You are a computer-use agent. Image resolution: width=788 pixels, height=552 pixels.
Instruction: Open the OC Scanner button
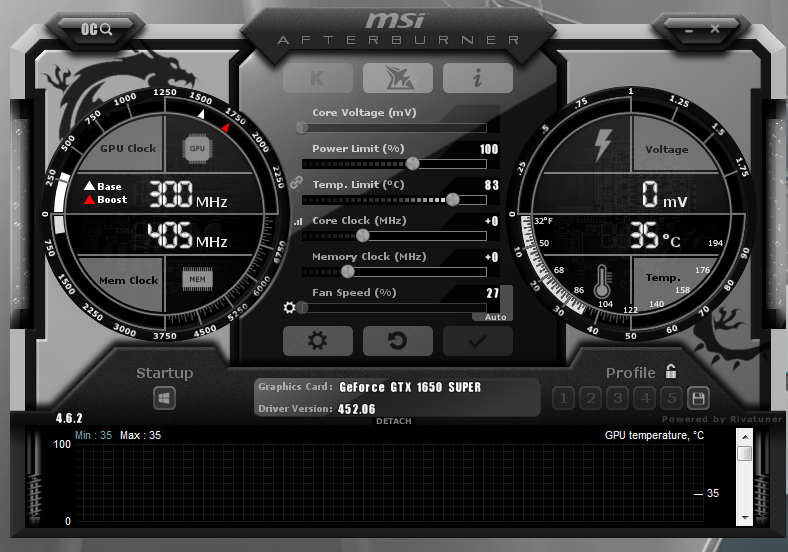pos(96,29)
